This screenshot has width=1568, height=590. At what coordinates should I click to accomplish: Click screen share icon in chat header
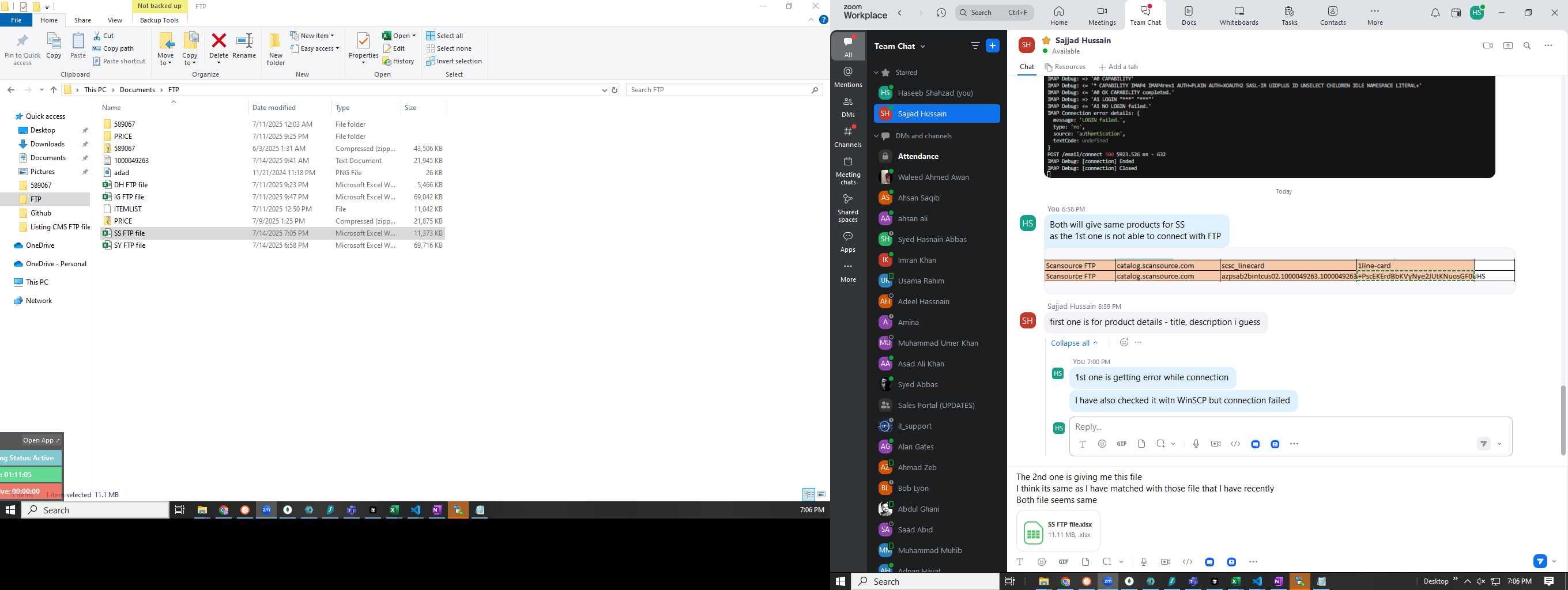[x=1507, y=46]
